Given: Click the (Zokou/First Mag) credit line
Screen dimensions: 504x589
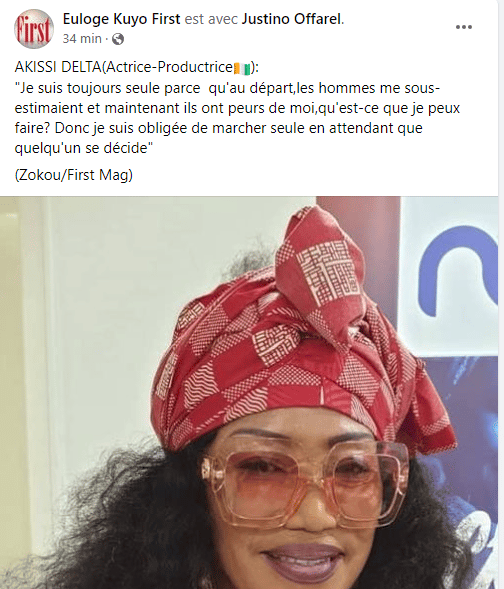Looking at the screenshot, I should click(x=74, y=175).
